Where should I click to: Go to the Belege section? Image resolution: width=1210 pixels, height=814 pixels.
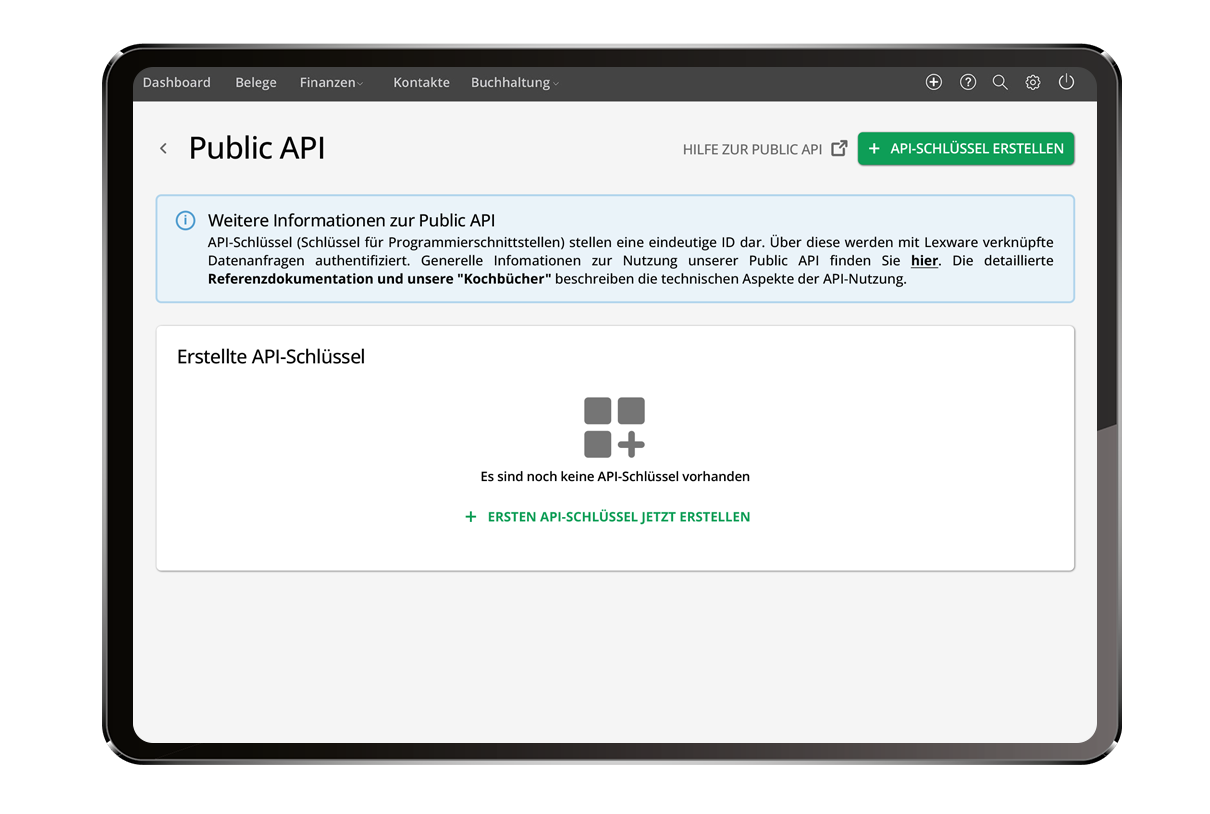pyautogui.click(x=256, y=83)
